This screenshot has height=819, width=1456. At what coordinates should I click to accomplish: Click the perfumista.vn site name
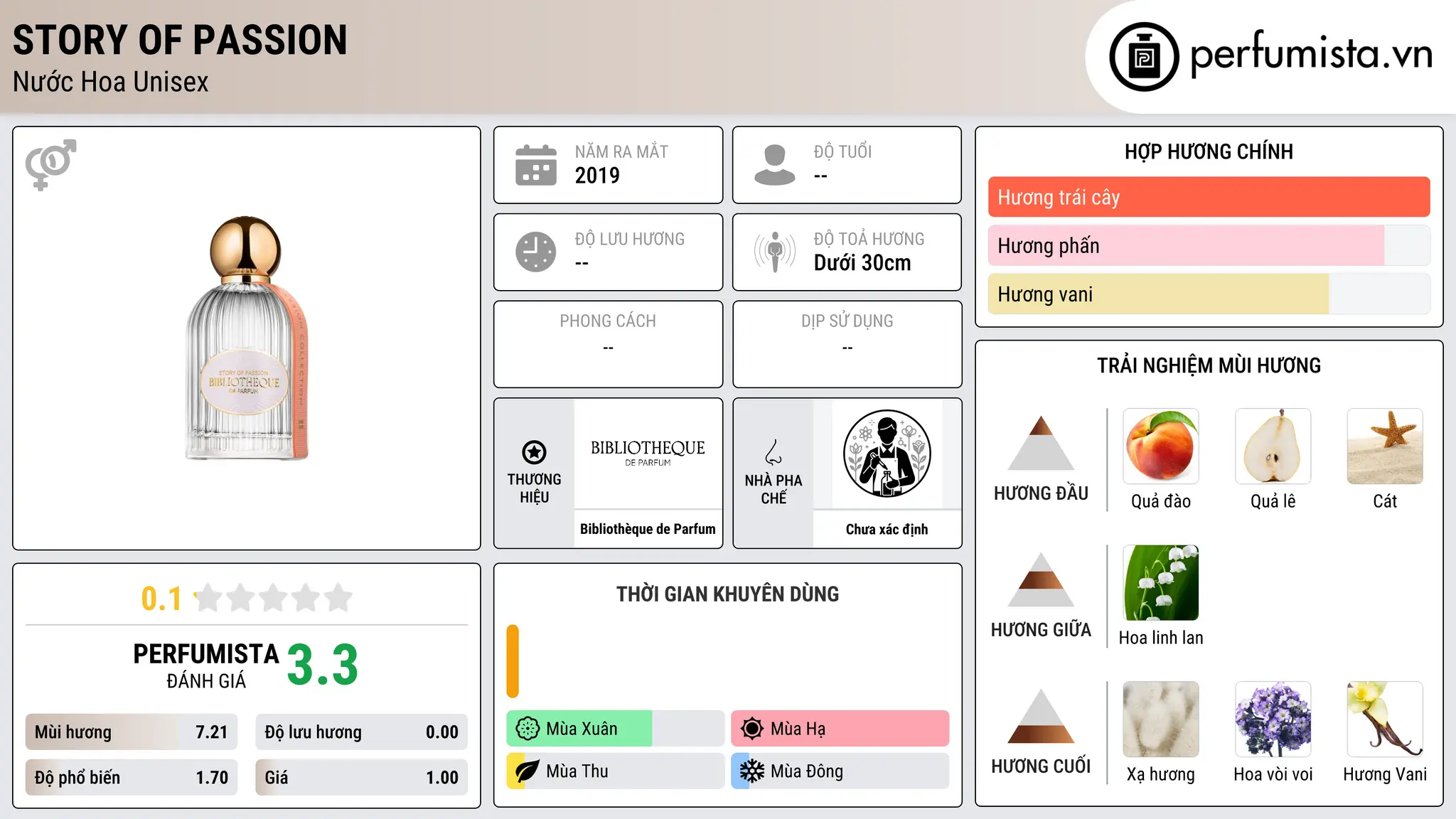click(1311, 54)
